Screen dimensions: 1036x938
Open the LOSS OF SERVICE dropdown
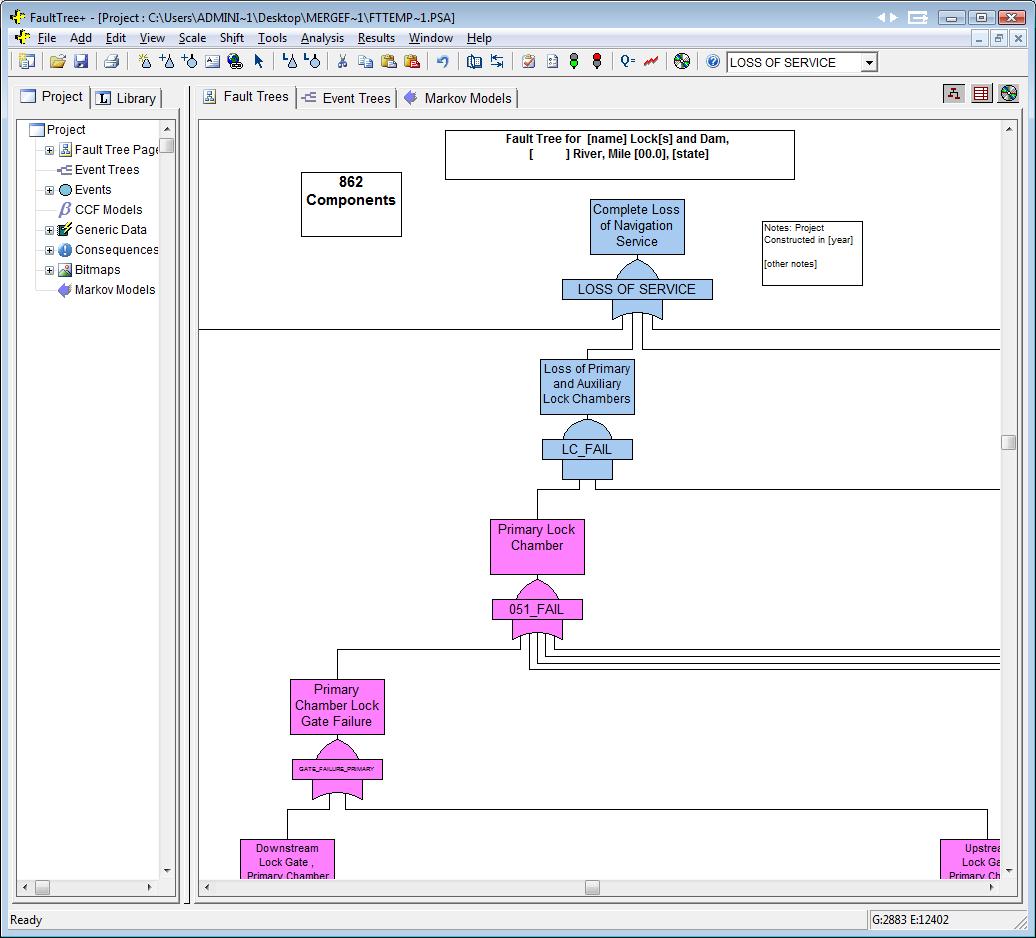(x=869, y=63)
